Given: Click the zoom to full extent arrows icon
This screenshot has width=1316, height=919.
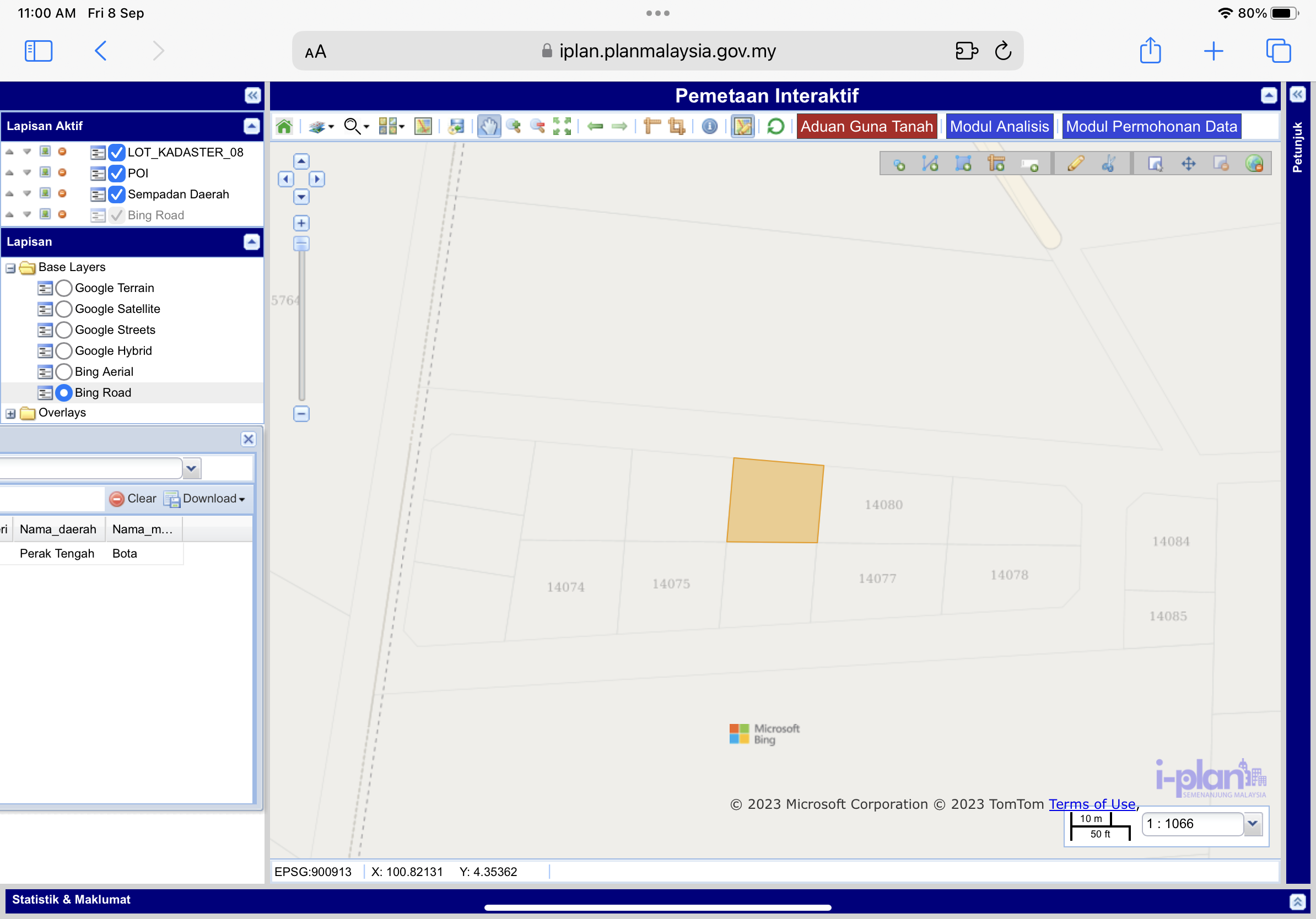Looking at the screenshot, I should (562, 126).
